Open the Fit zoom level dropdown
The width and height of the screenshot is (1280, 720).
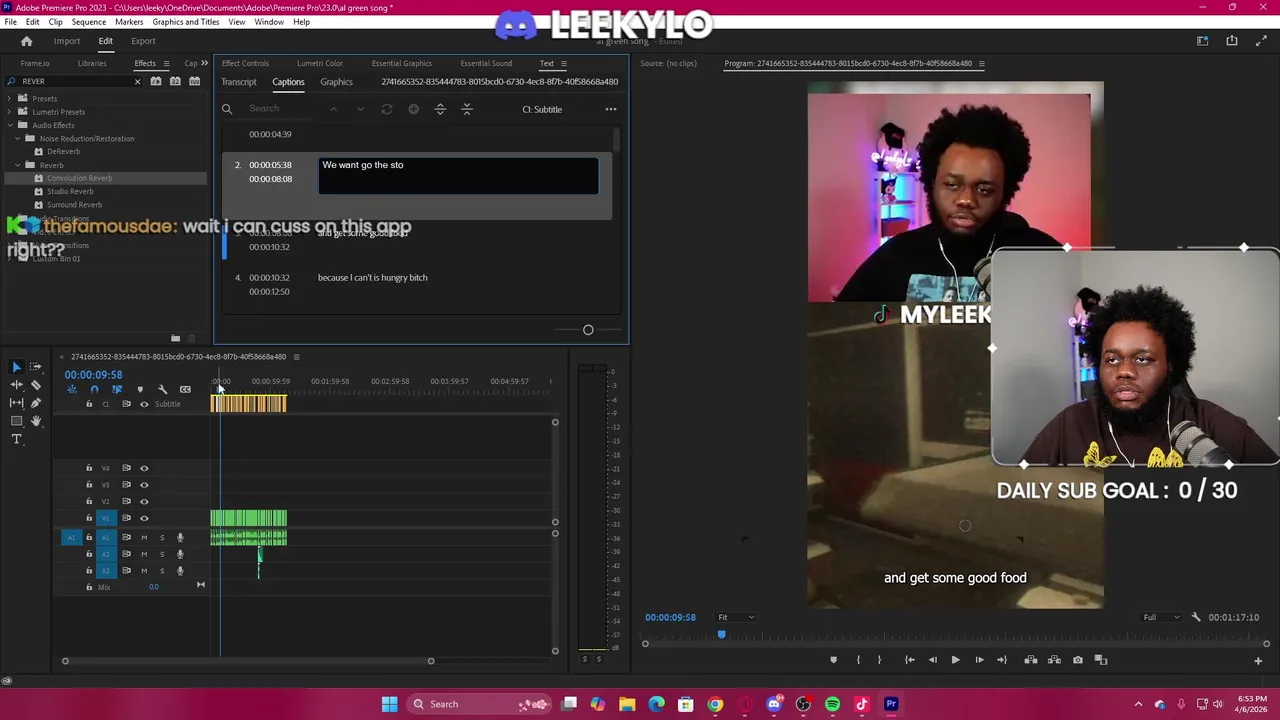click(x=736, y=617)
